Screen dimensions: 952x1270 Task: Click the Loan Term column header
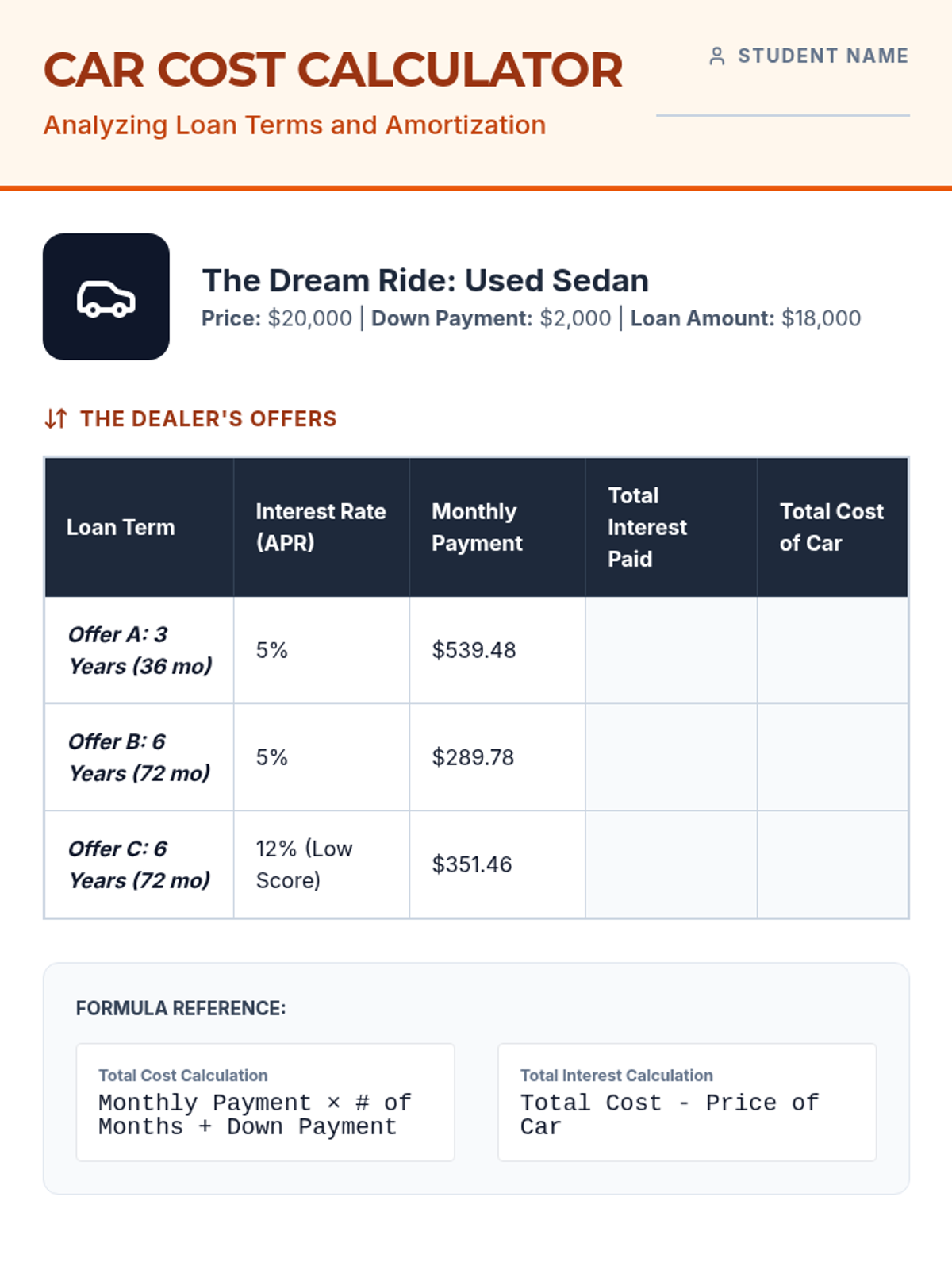click(121, 527)
